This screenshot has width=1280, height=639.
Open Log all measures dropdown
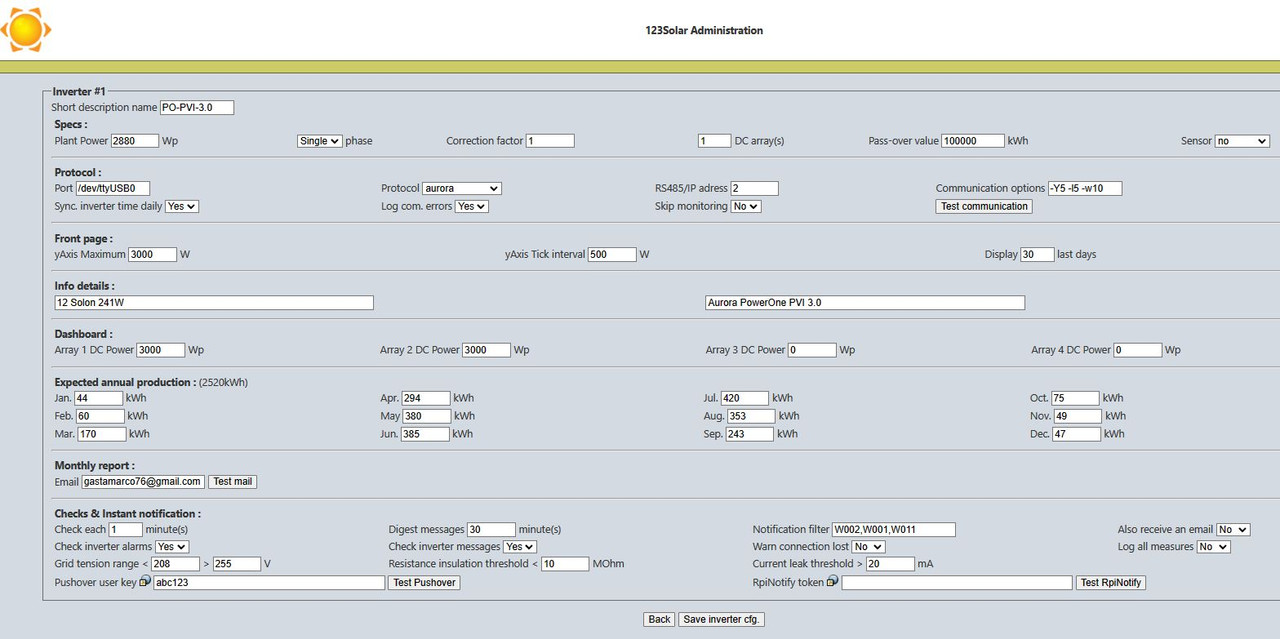coord(1213,546)
